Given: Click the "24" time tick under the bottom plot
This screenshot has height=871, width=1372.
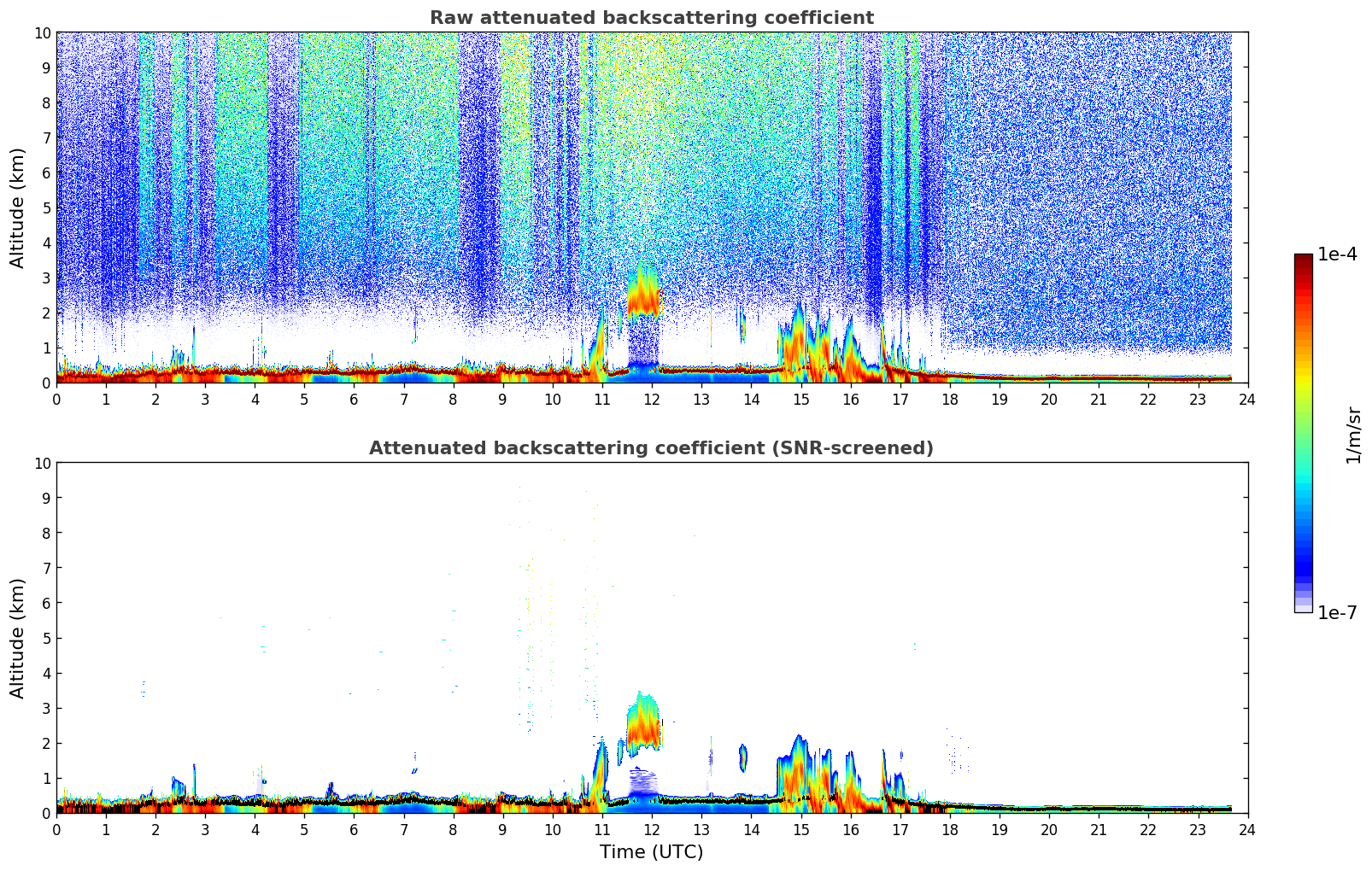Looking at the screenshot, I should coord(1247,829).
